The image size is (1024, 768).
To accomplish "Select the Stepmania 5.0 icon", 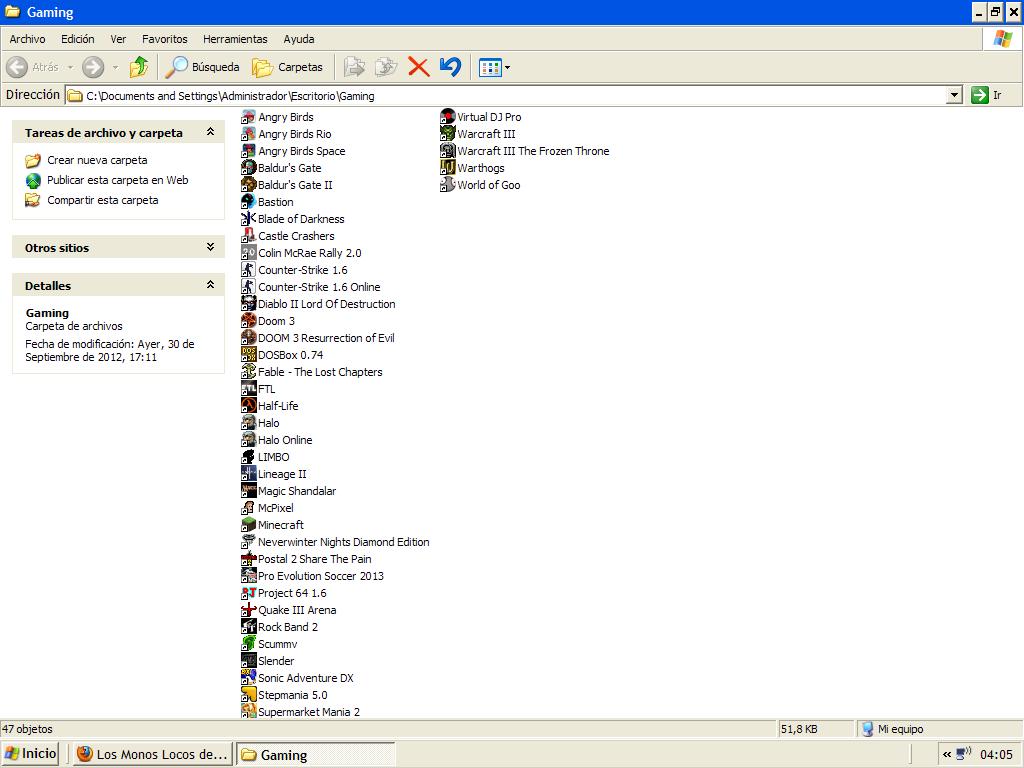I will (x=248, y=695).
